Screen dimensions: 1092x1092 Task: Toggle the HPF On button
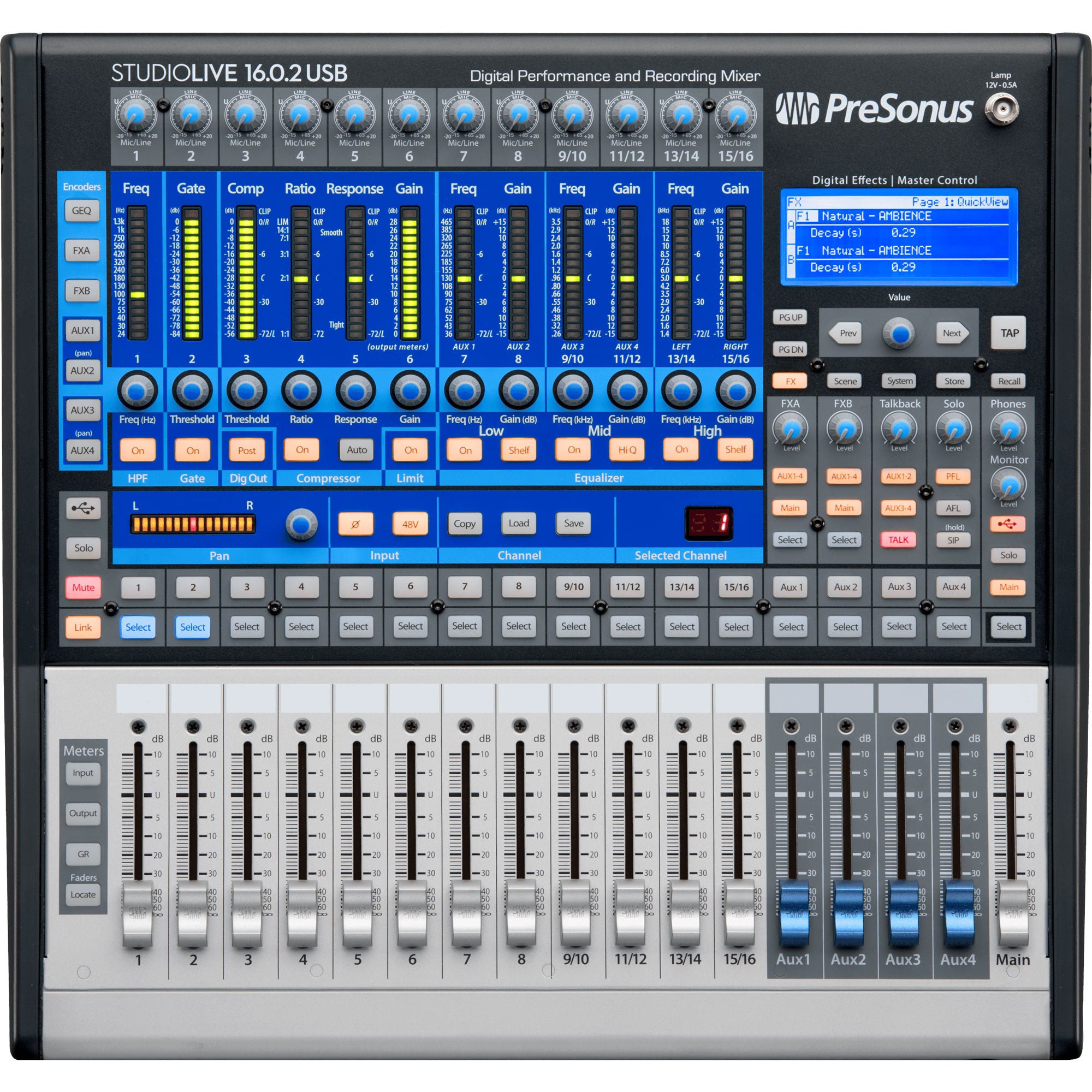tap(138, 449)
